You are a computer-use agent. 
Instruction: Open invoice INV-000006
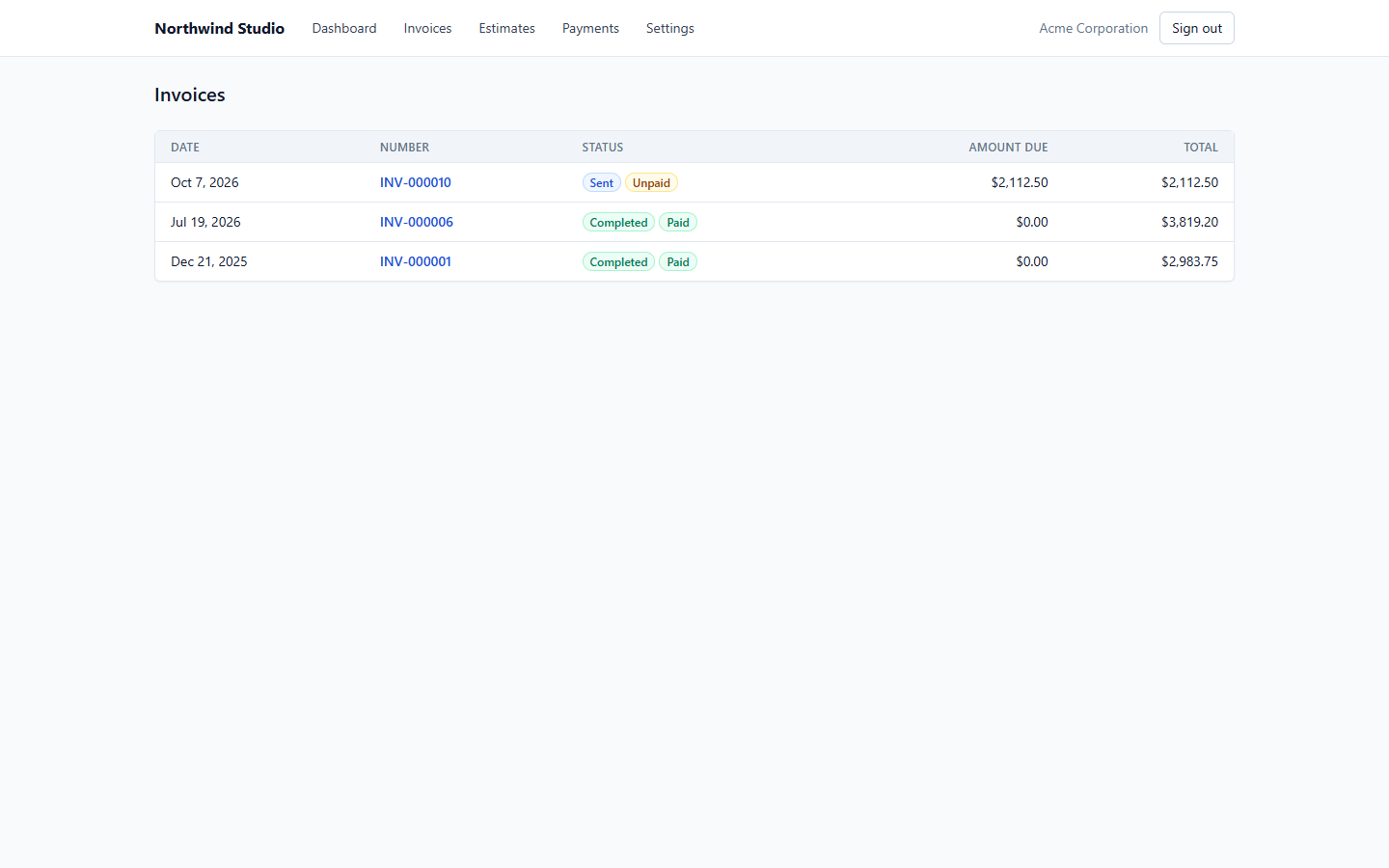click(417, 222)
